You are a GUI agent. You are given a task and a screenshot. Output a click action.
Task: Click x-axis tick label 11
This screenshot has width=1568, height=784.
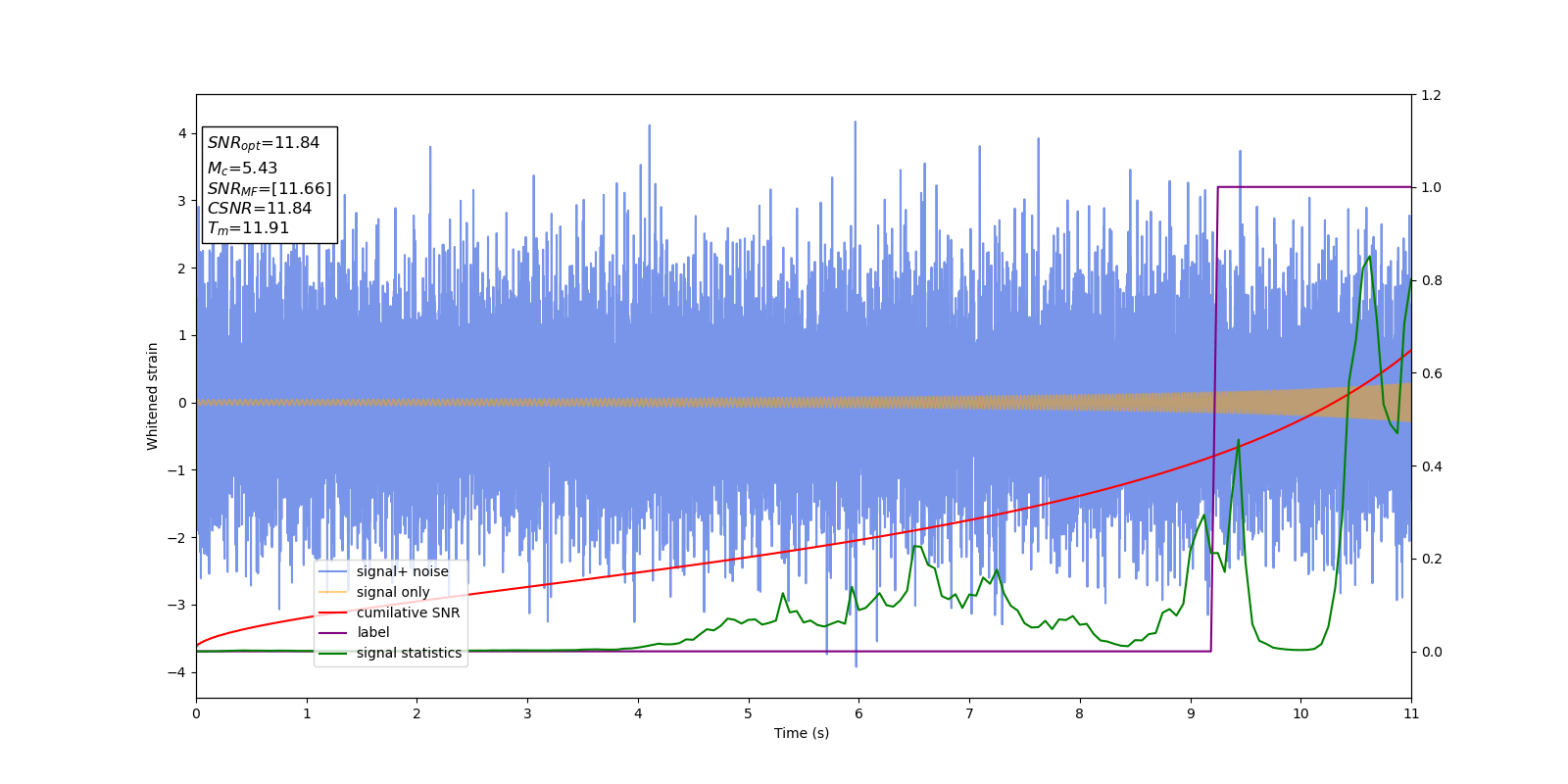pos(1411,713)
